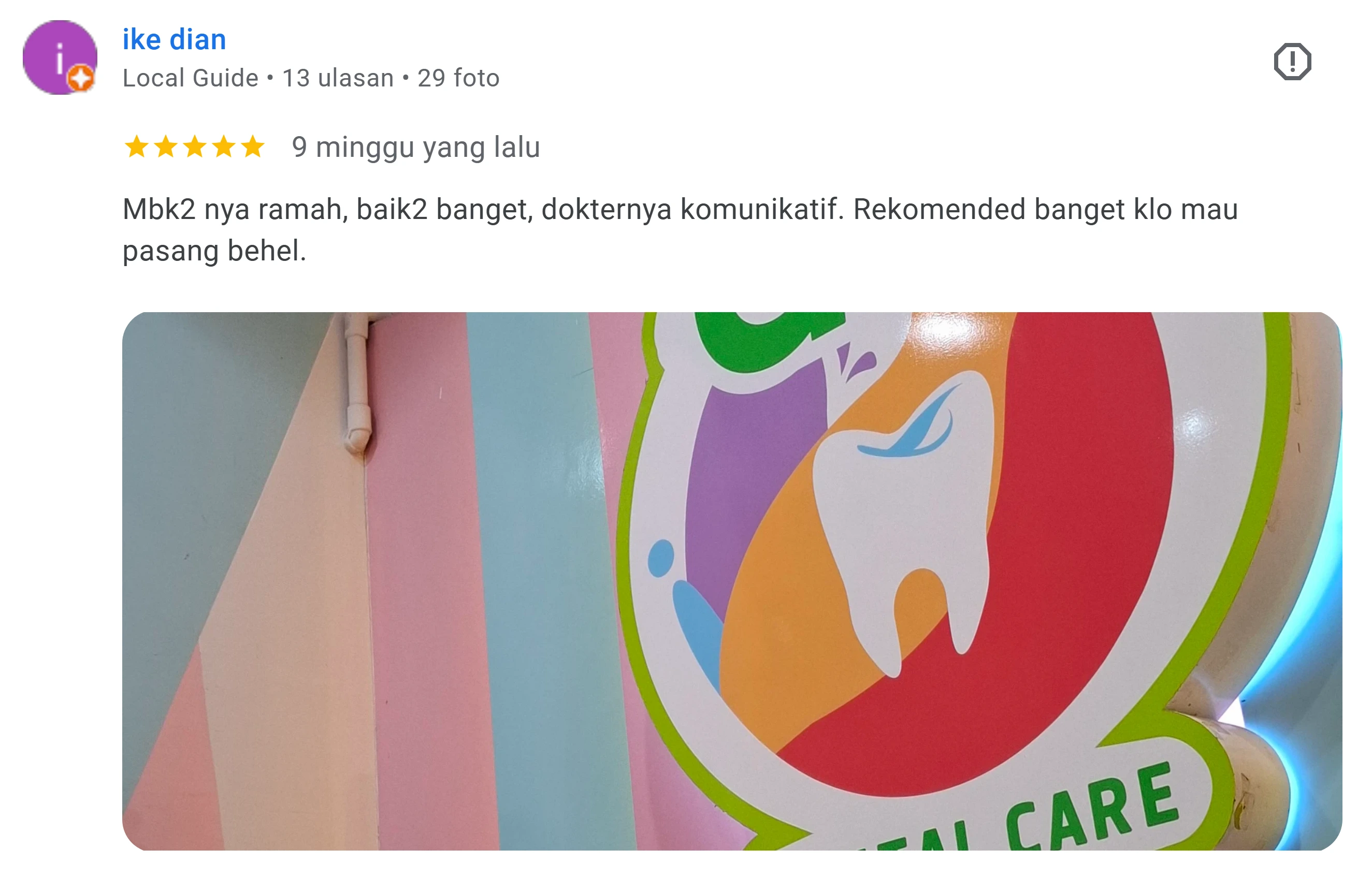Viewport: 1372px width, 878px height.
Task: Open the attached dental clinic sign photo
Action: click(x=732, y=581)
